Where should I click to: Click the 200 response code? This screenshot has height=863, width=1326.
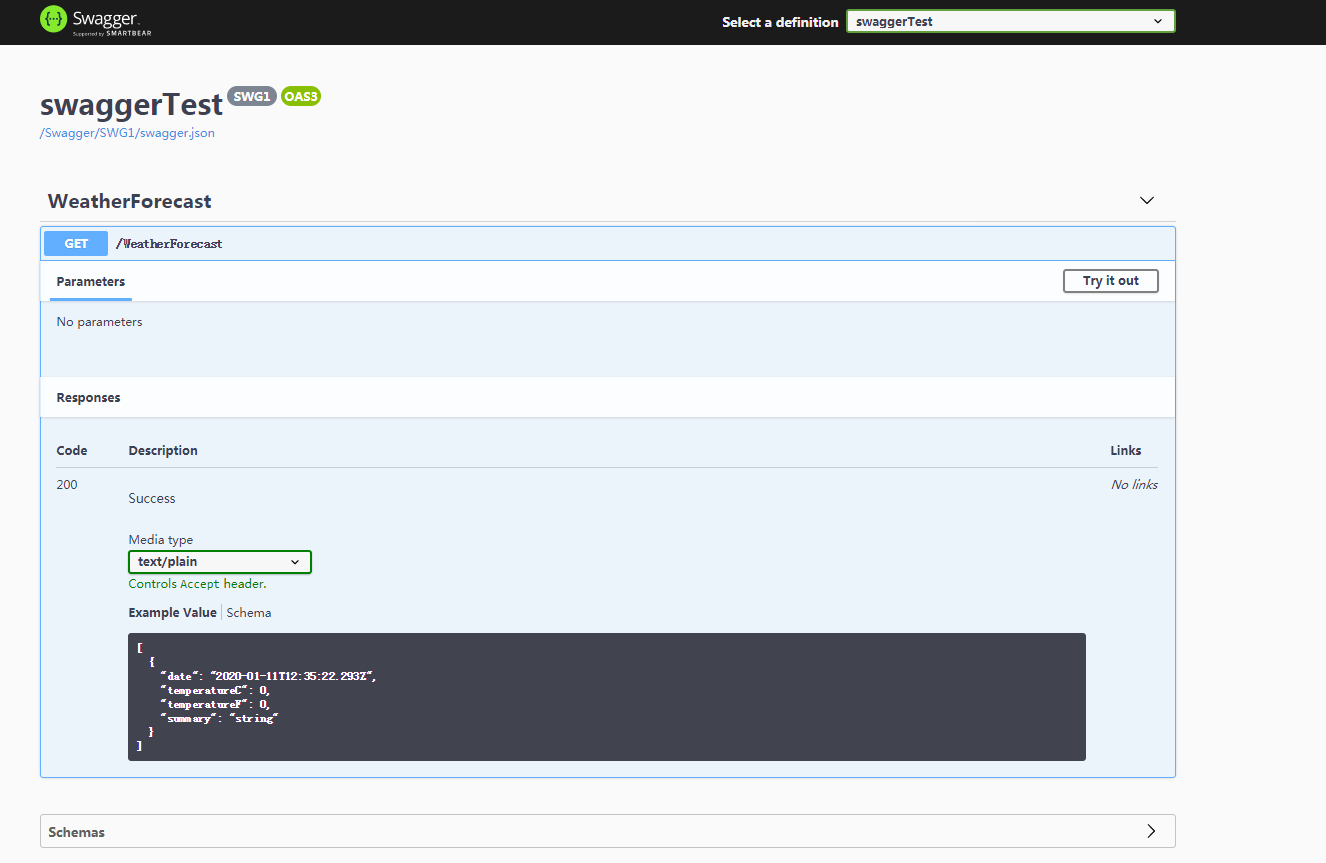(67, 485)
